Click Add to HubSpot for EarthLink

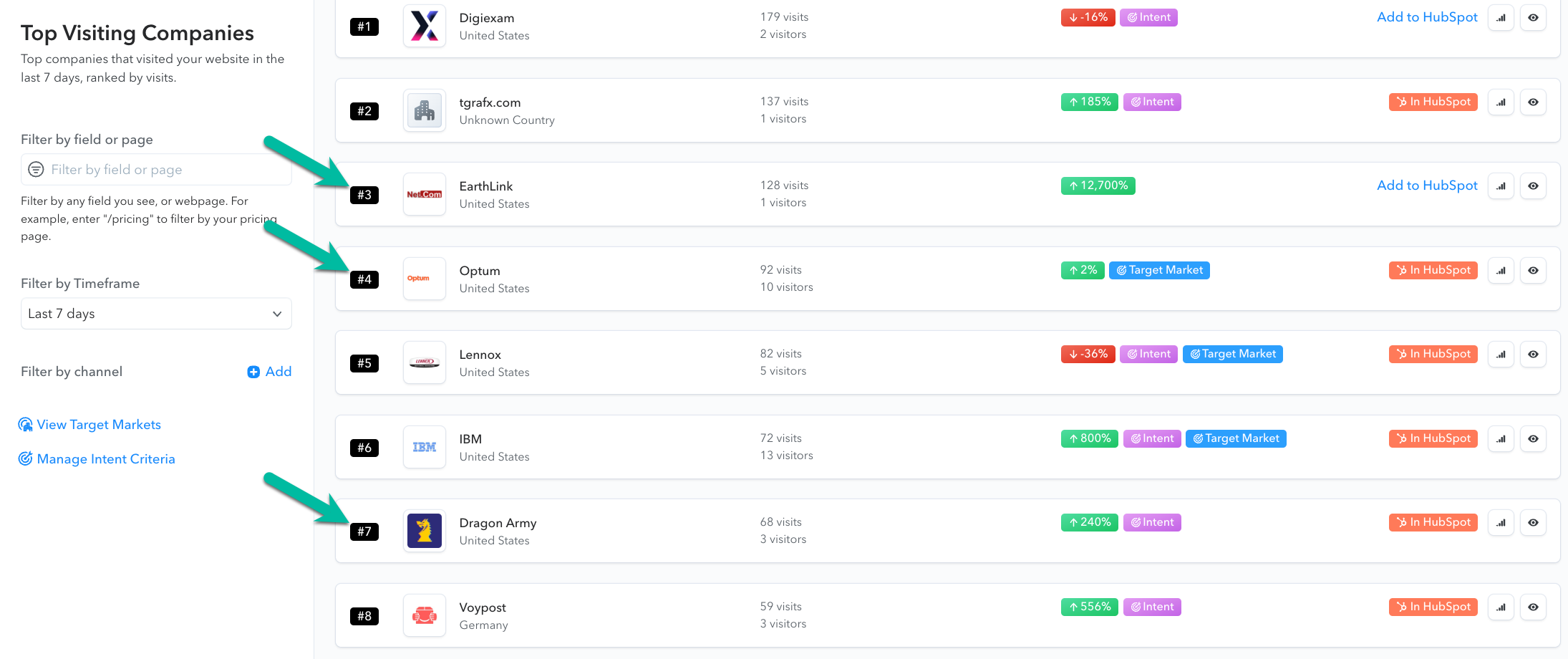pyautogui.click(x=1427, y=186)
